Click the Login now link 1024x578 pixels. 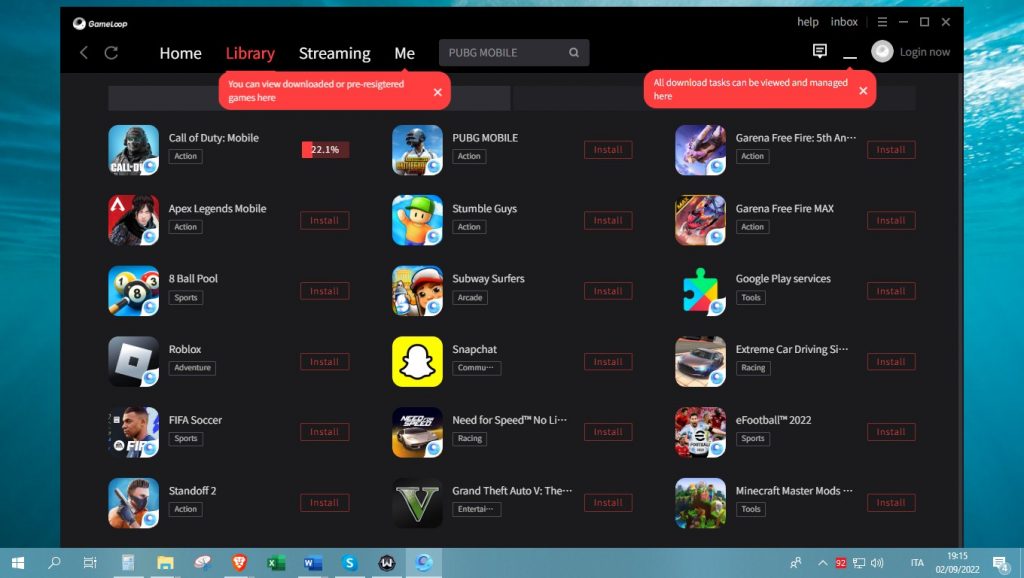pos(925,52)
